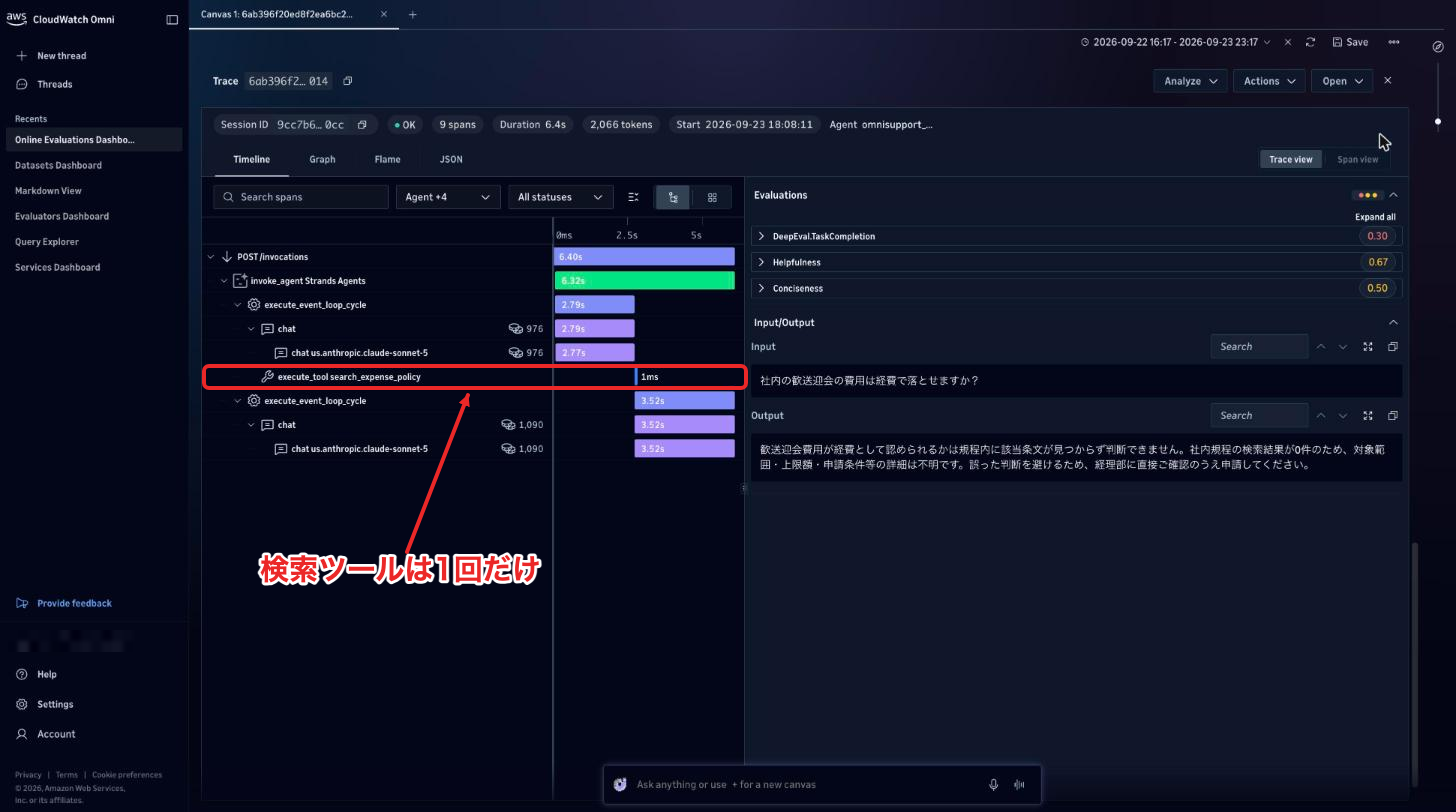The height and width of the screenshot is (812, 1456).
Task: Switch to the JSON tab
Action: [x=451, y=160]
